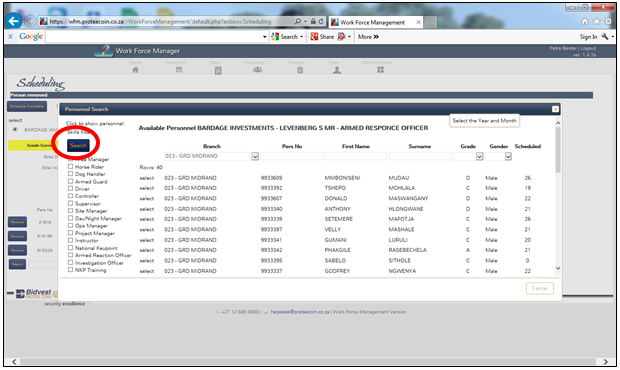Viewport: 620px width, 370px height.
Task: Close the Personnel Search dialog with X
Action: [x=555, y=109]
